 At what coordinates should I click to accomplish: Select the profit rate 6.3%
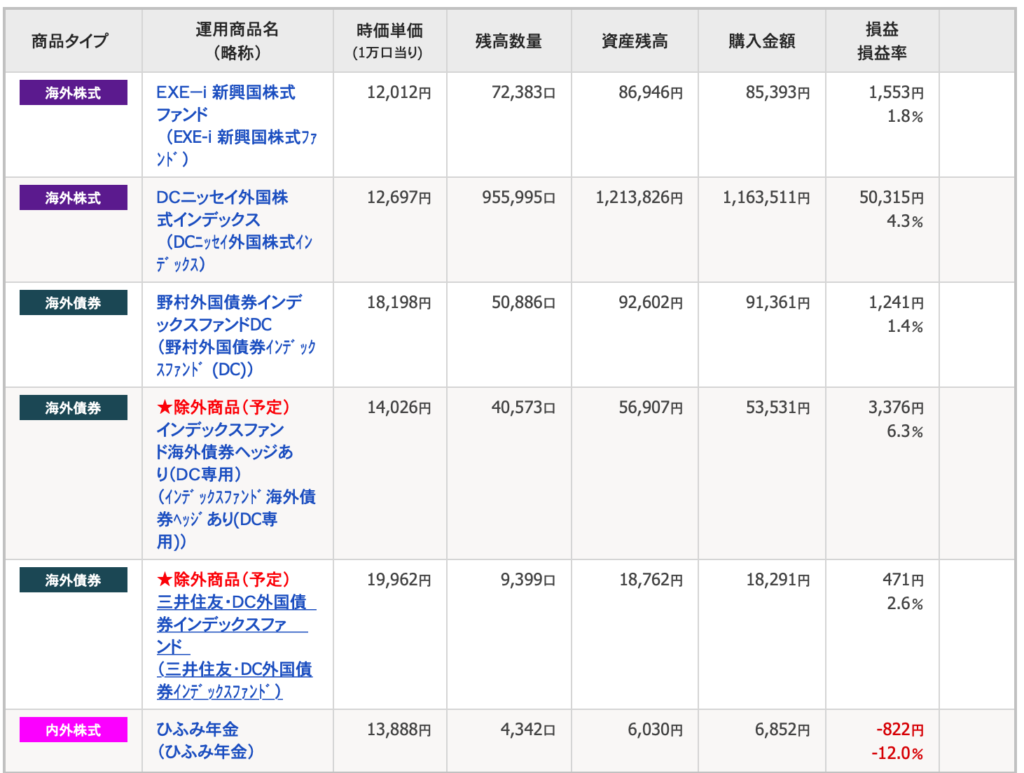click(905, 432)
